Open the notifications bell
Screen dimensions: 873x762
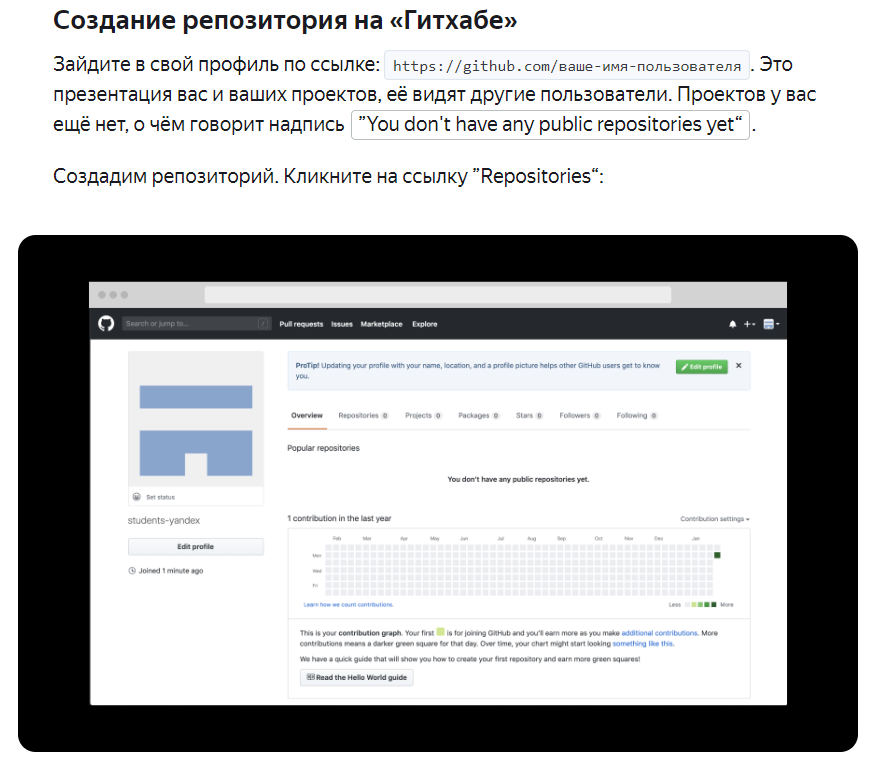tap(733, 324)
